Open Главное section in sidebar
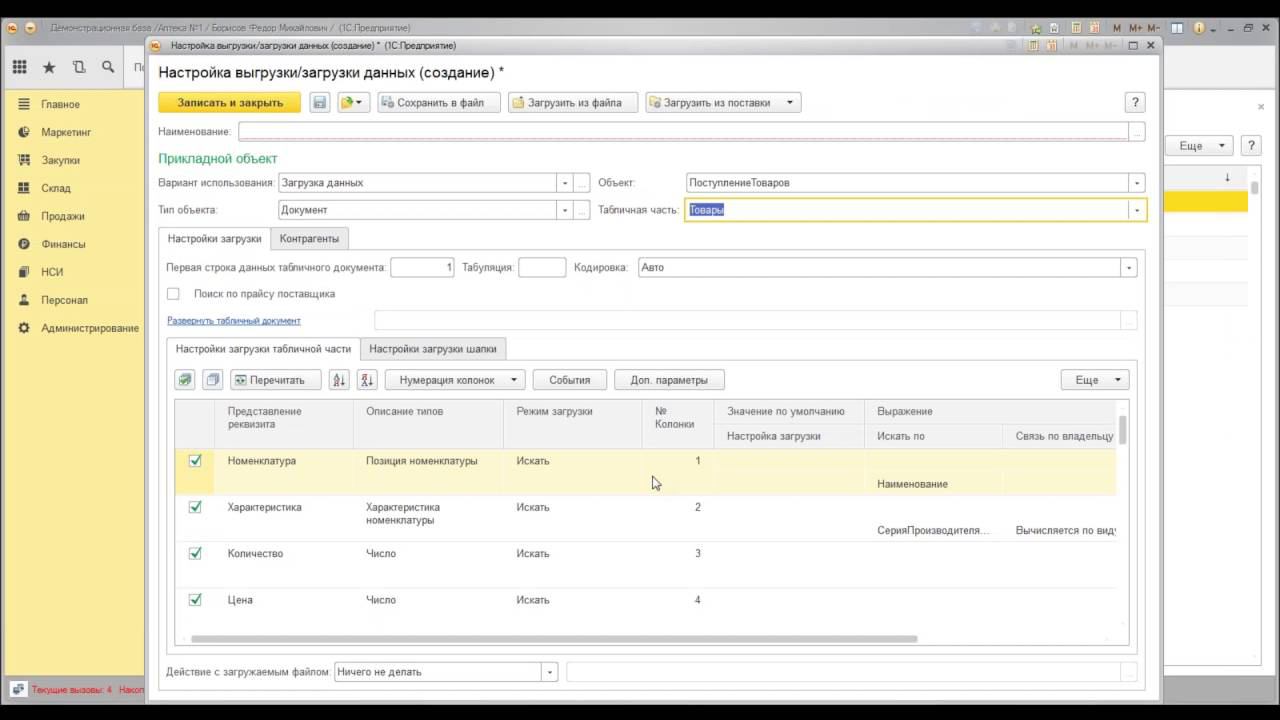This screenshot has height=720, width=1280. 60,104
